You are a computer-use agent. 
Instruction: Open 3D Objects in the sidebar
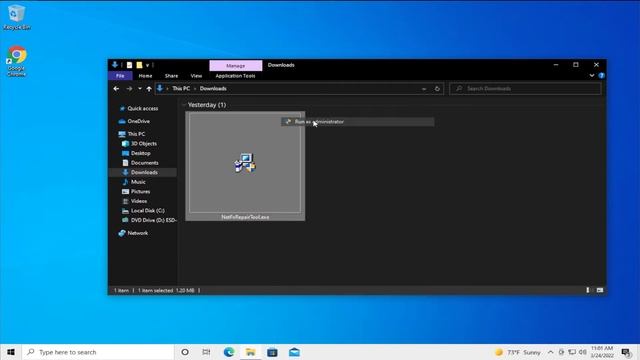(x=144, y=144)
